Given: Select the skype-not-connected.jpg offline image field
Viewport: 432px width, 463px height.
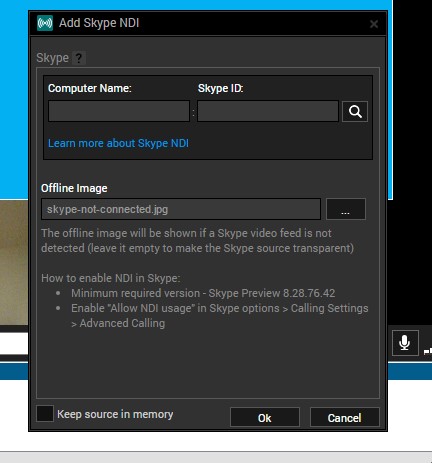Looking at the screenshot, I should (181, 209).
